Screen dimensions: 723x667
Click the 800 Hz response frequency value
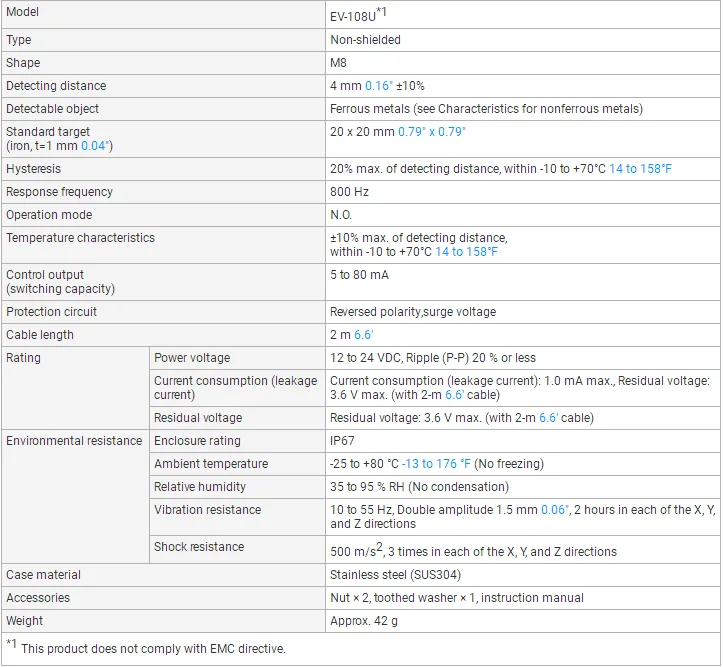[x=347, y=192]
